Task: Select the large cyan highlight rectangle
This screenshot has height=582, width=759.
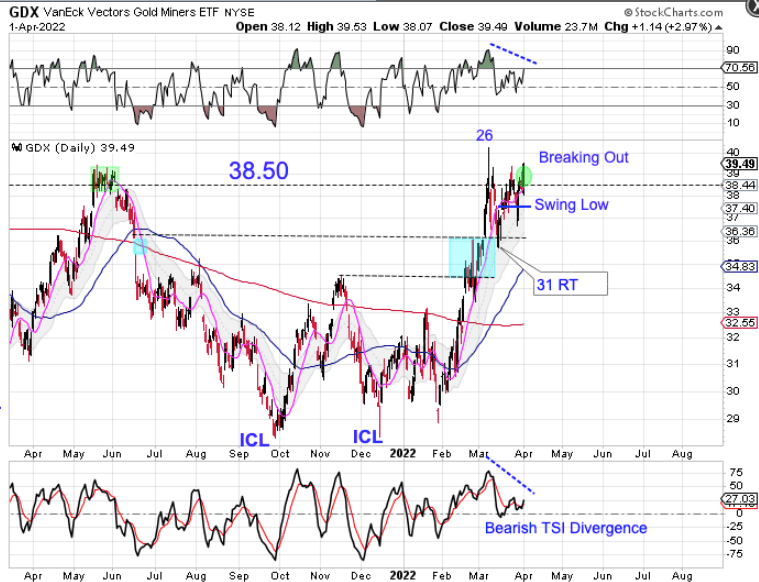Action: 472,257
